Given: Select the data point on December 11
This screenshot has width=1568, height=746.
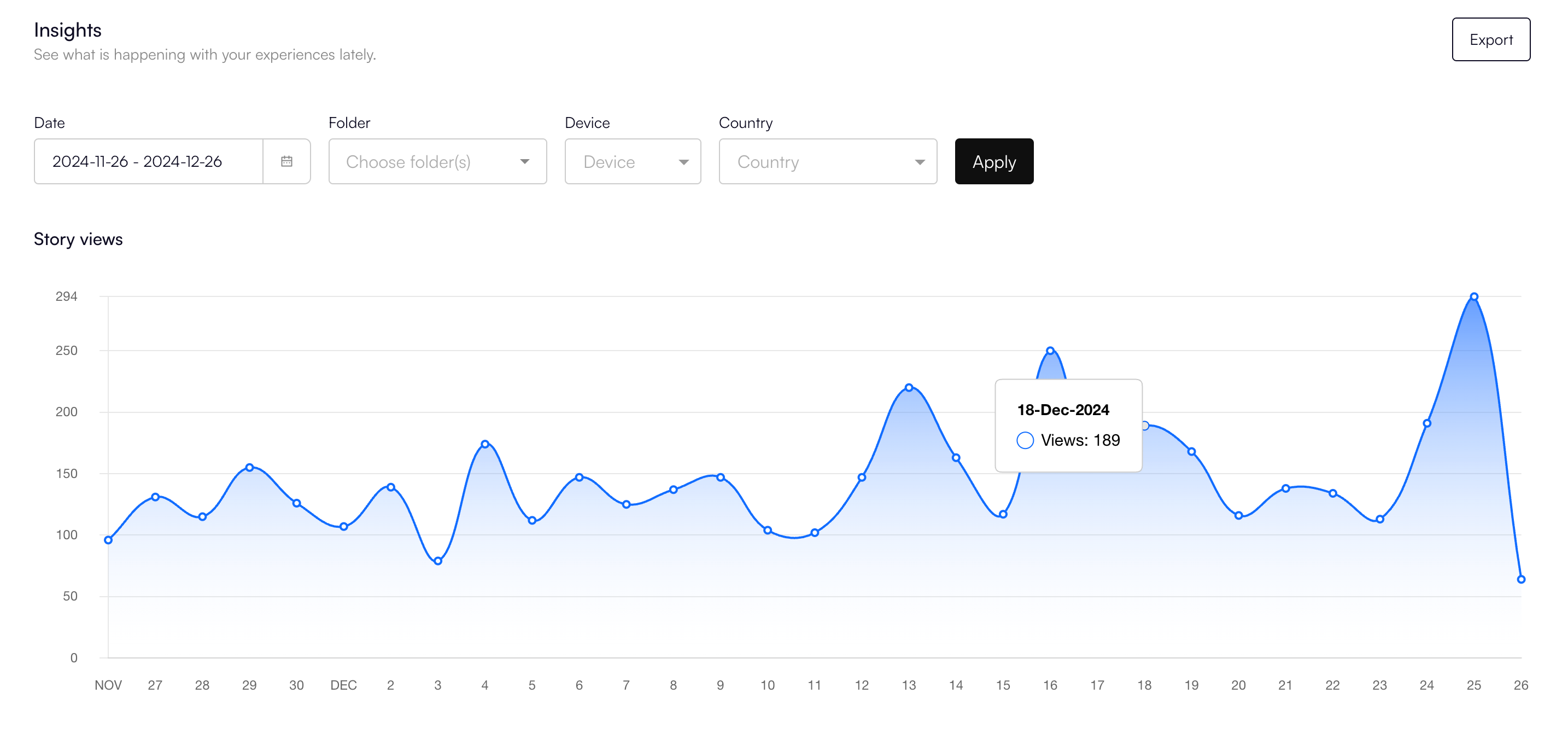Looking at the screenshot, I should pos(815,533).
